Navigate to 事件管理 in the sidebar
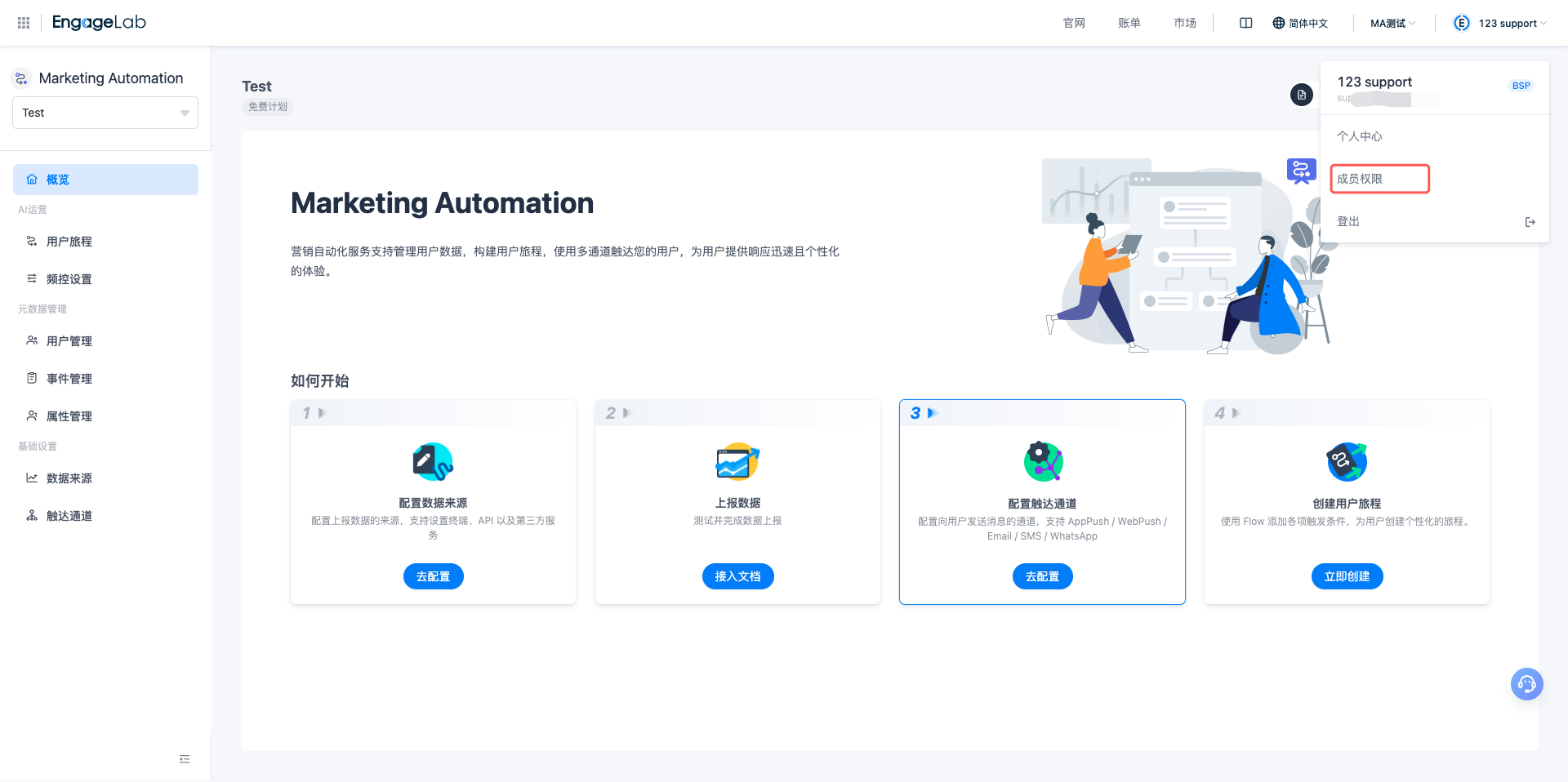 [105, 379]
